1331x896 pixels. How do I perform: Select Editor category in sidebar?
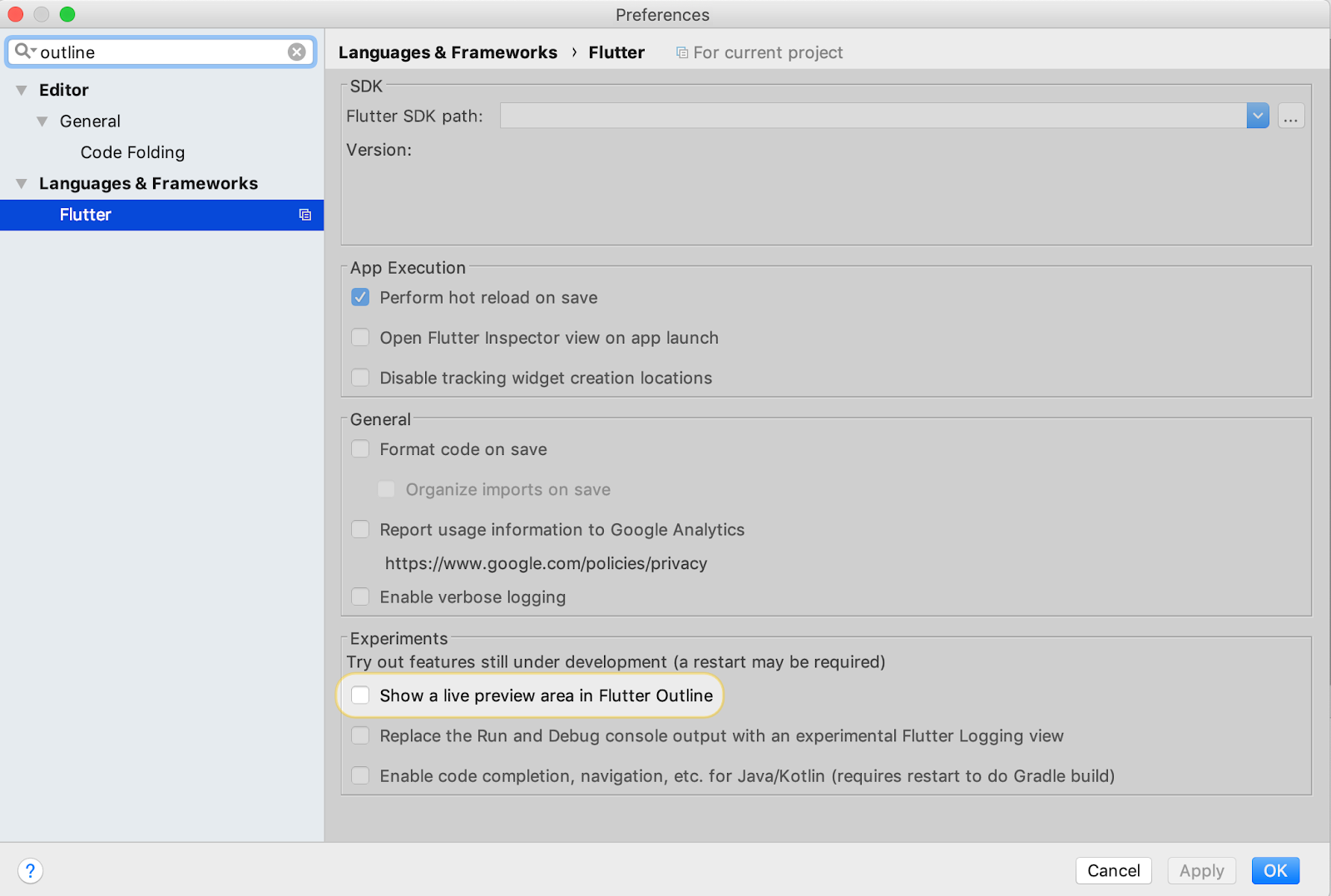tap(64, 90)
